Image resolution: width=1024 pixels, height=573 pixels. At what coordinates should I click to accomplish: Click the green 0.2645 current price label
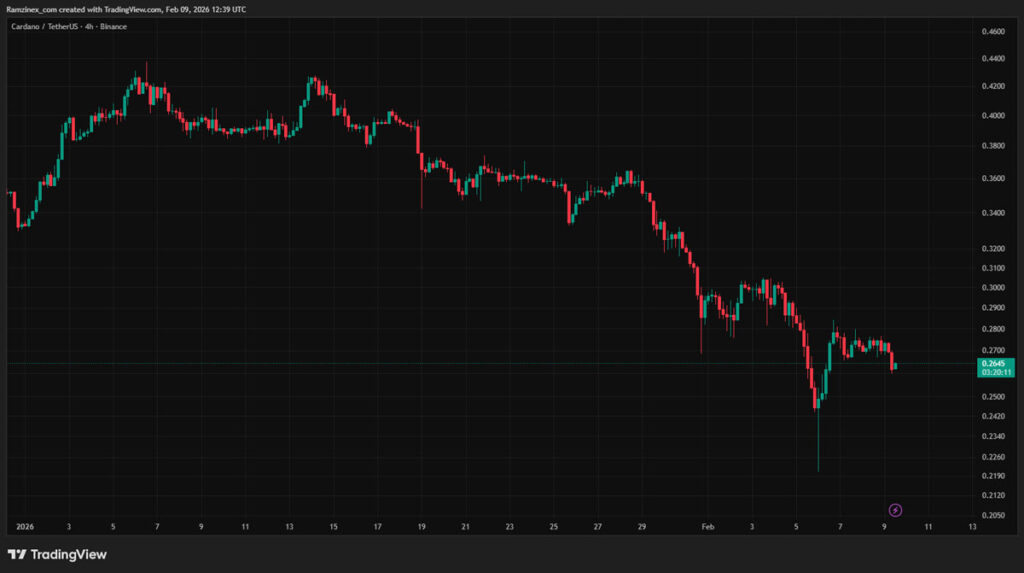[x=994, y=362]
